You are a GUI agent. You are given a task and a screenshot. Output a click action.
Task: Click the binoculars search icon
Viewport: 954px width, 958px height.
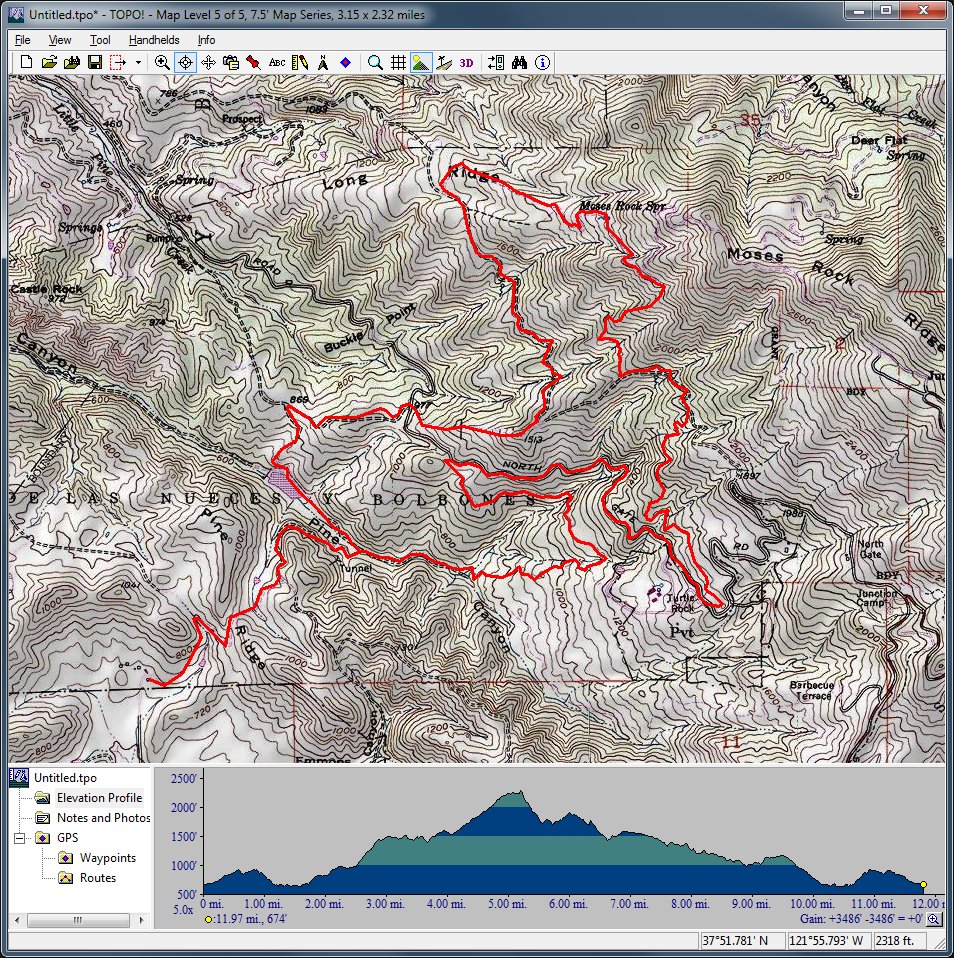click(519, 62)
